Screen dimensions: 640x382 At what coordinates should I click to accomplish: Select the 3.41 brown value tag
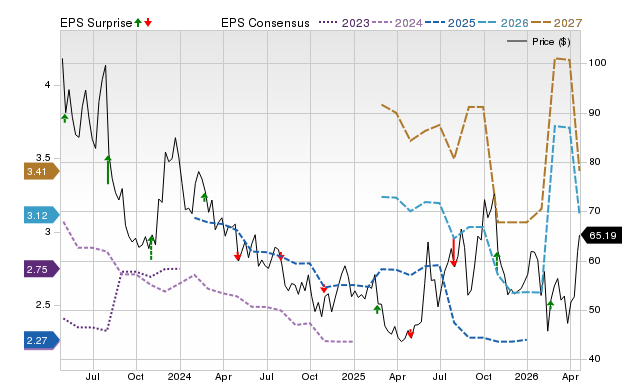point(42,171)
